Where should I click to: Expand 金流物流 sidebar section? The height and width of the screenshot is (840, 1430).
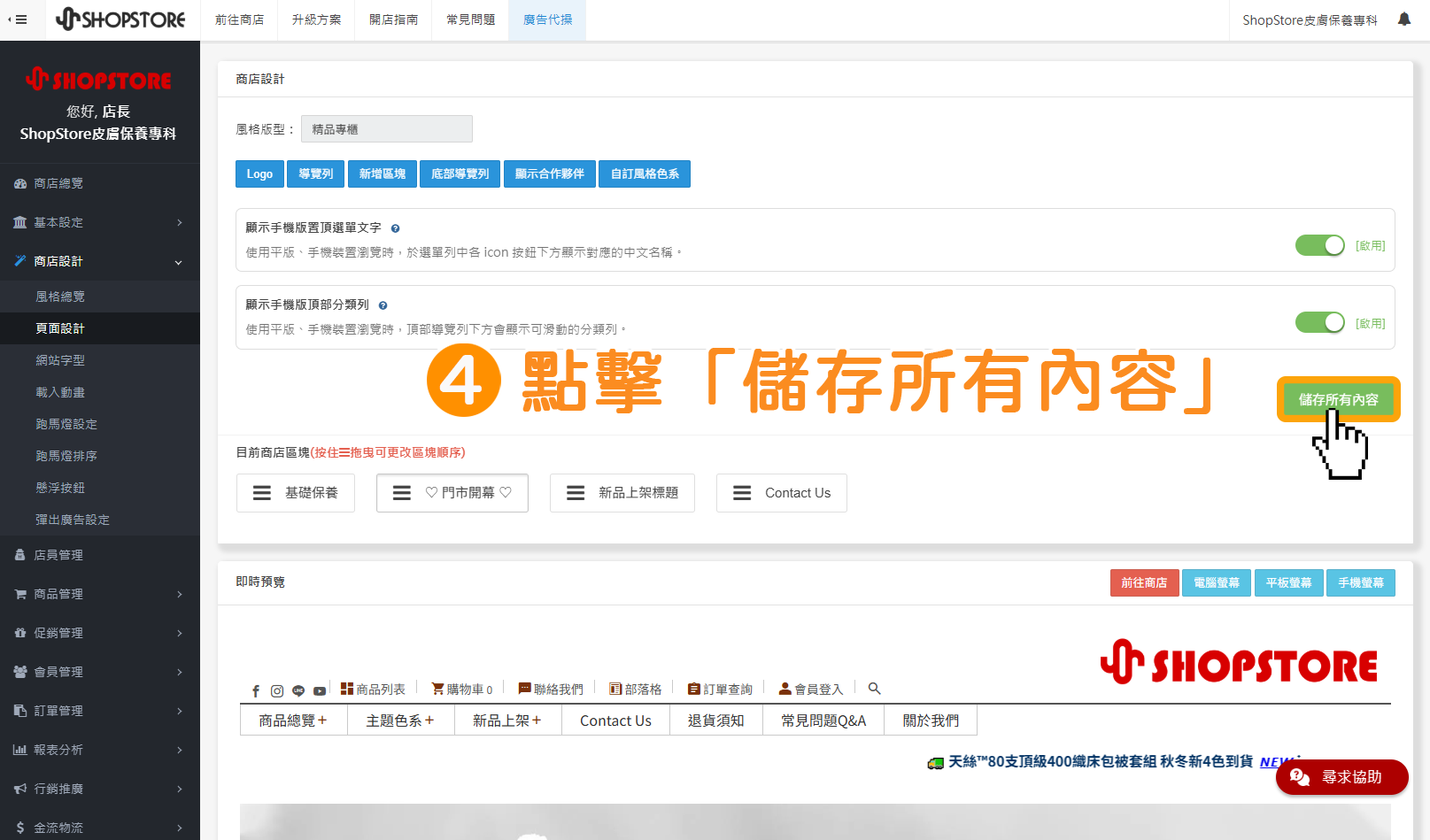pyautogui.click(x=100, y=828)
